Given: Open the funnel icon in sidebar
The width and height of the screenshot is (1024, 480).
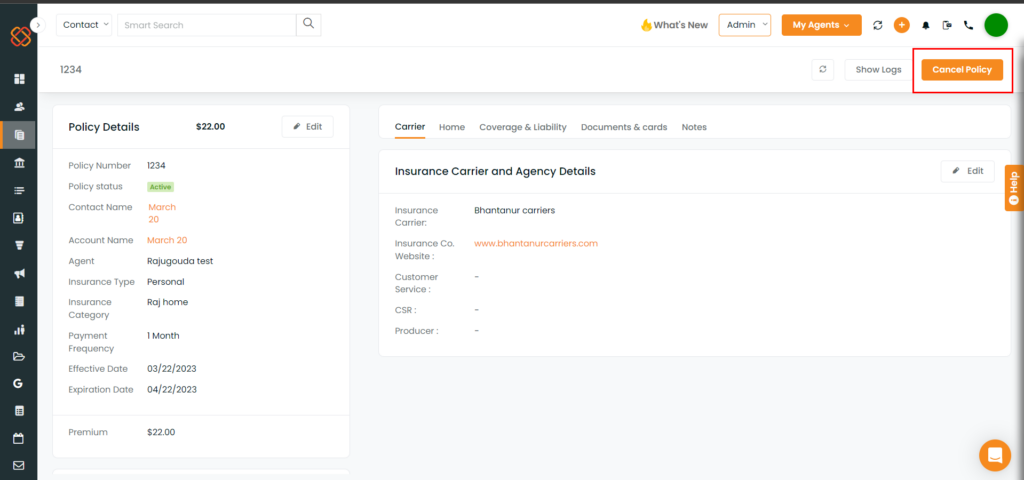Looking at the screenshot, I should 20,246.
